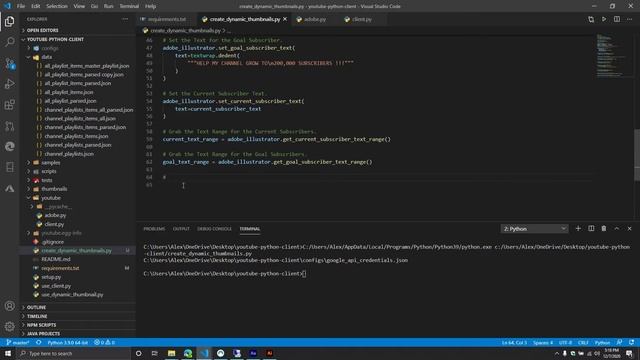Collapse the youtube folder
Viewport: 640px width, 360px height.
pyautogui.click(x=78, y=198)
